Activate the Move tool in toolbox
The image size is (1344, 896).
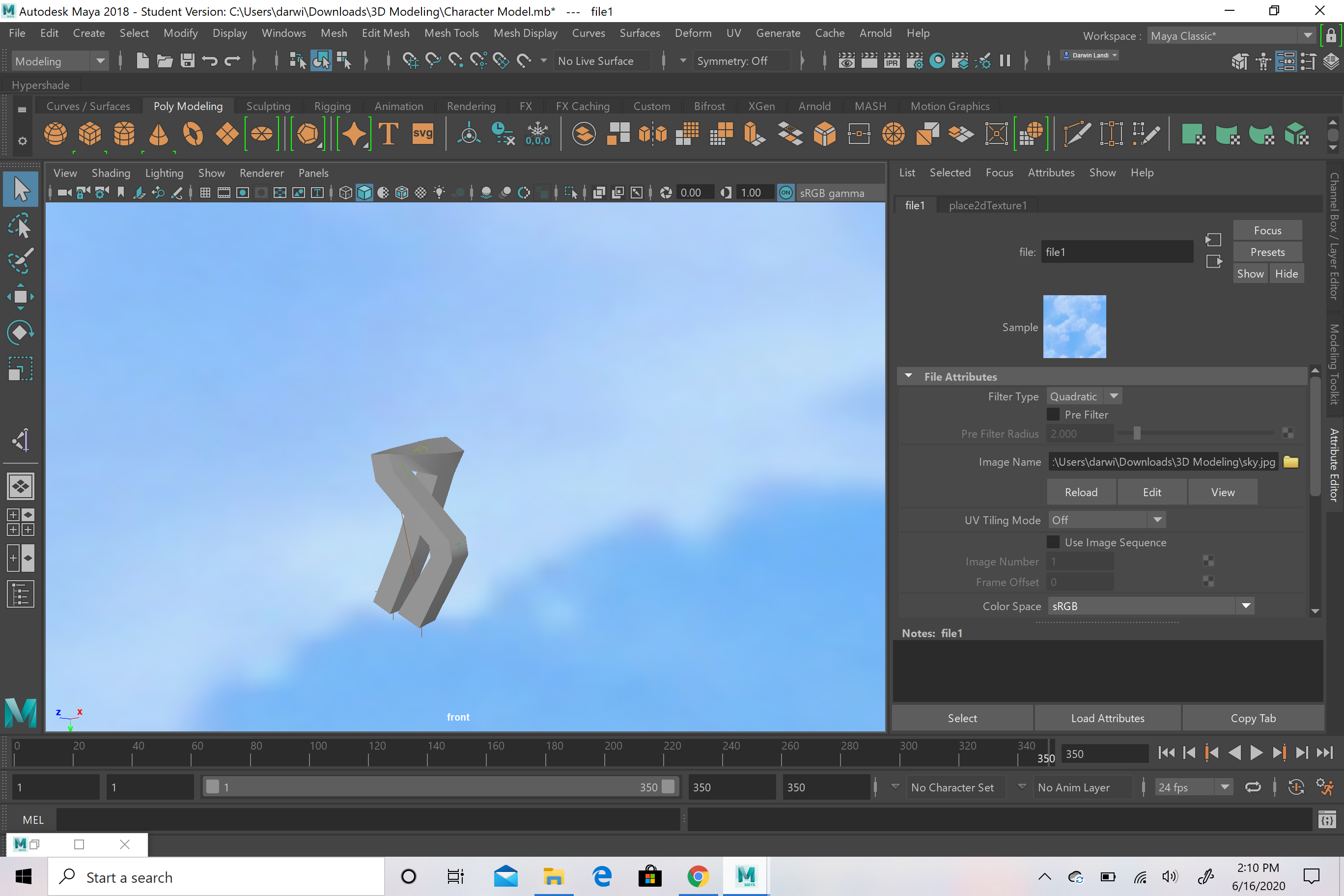21,297
